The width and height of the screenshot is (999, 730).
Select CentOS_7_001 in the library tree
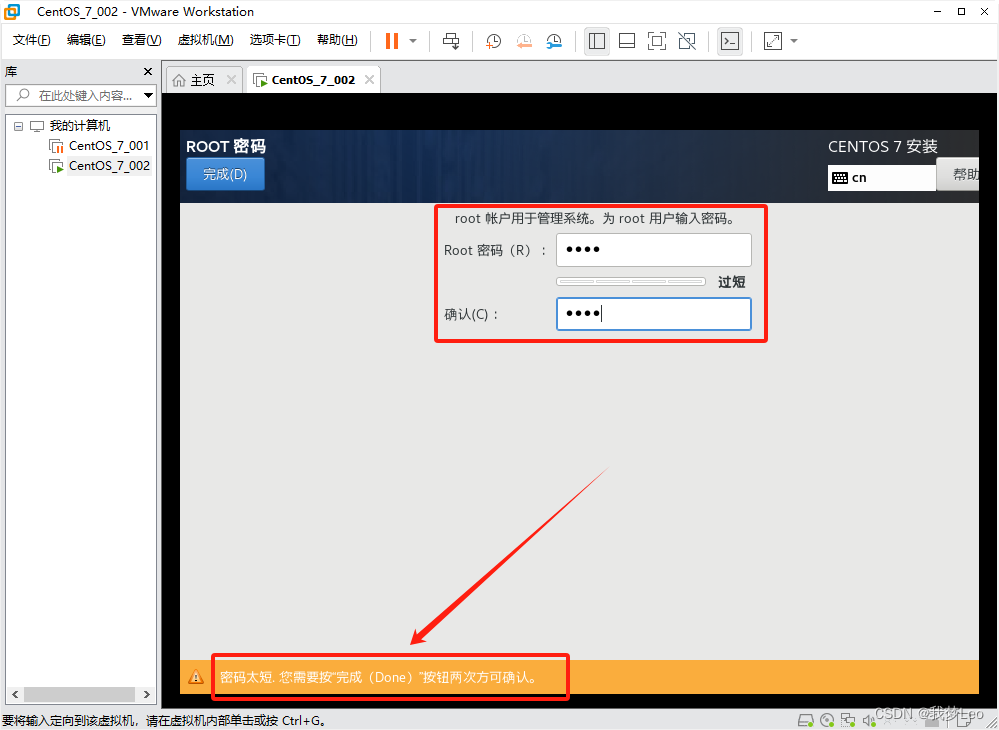[x=109, y=146]
